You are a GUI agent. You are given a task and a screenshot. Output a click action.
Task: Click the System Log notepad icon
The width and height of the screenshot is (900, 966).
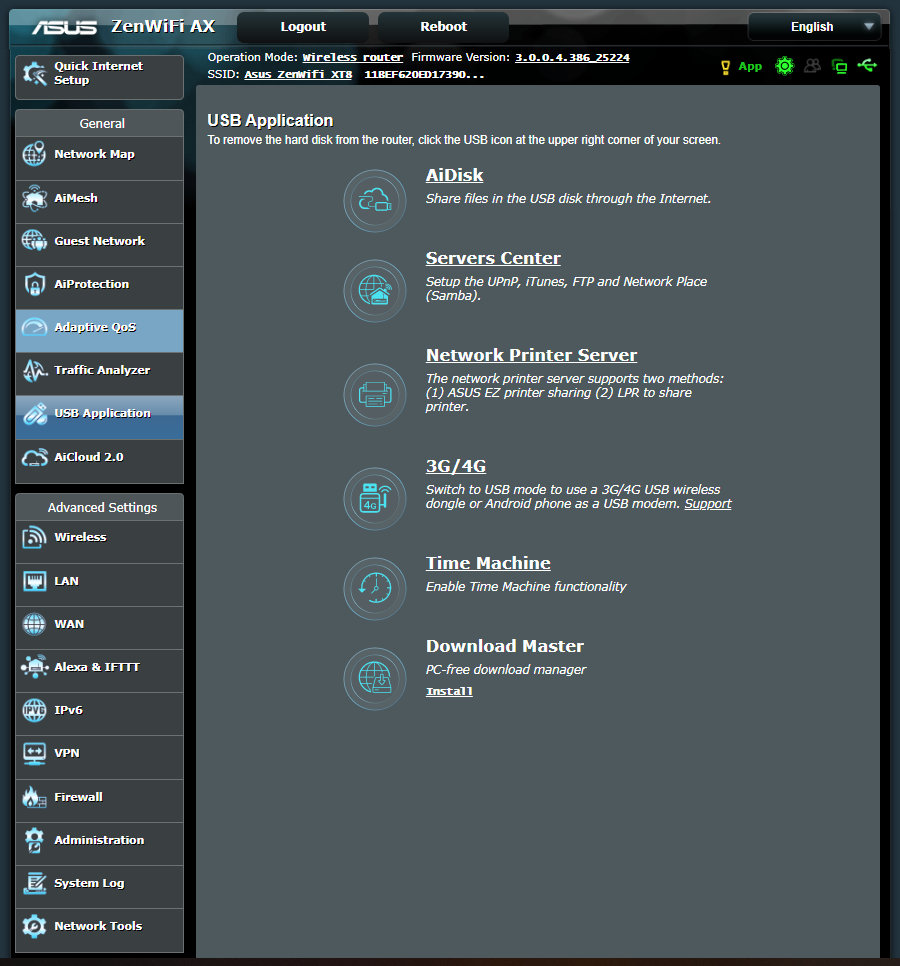point(34,883)
